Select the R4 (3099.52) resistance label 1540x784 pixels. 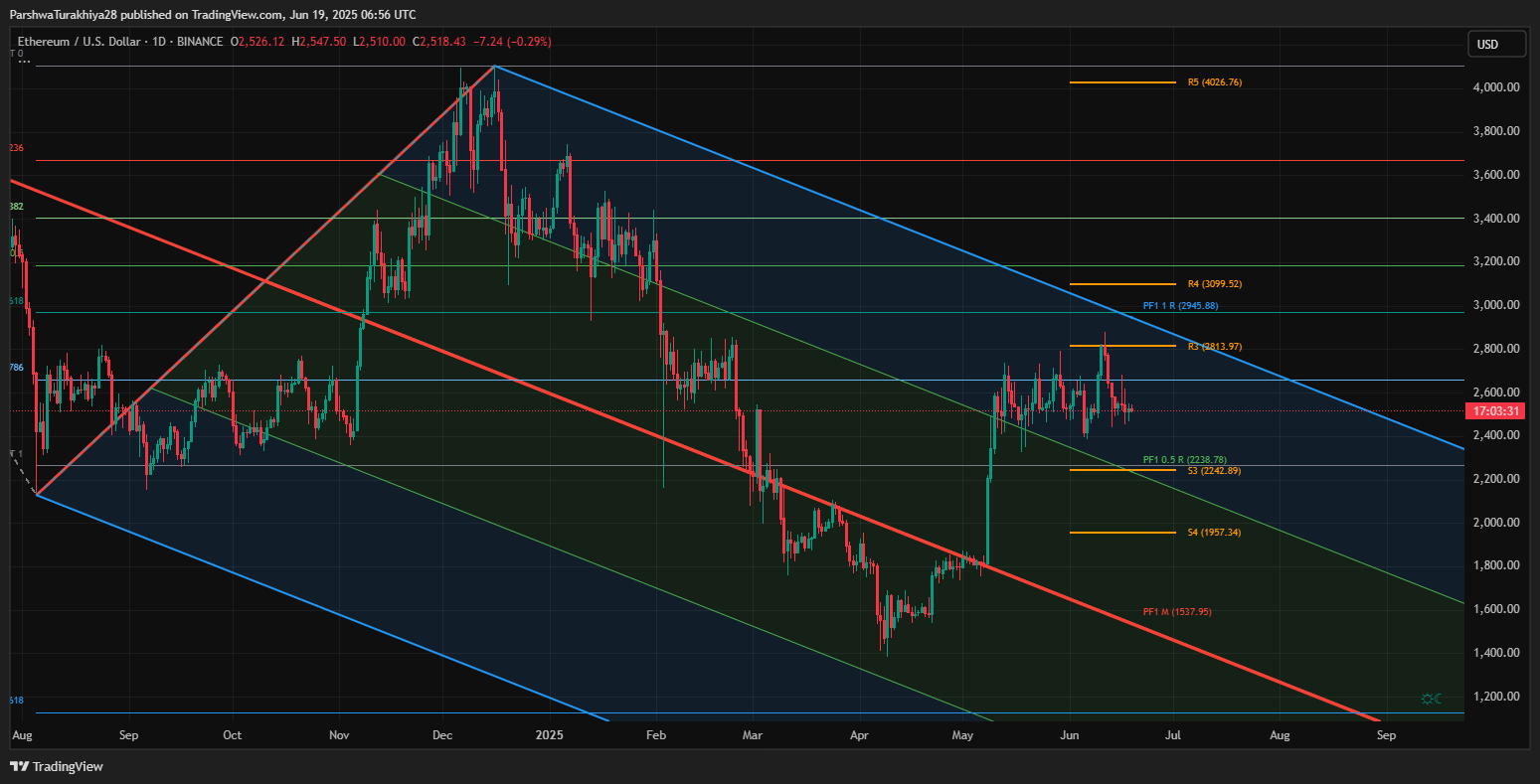point(1214,284)
